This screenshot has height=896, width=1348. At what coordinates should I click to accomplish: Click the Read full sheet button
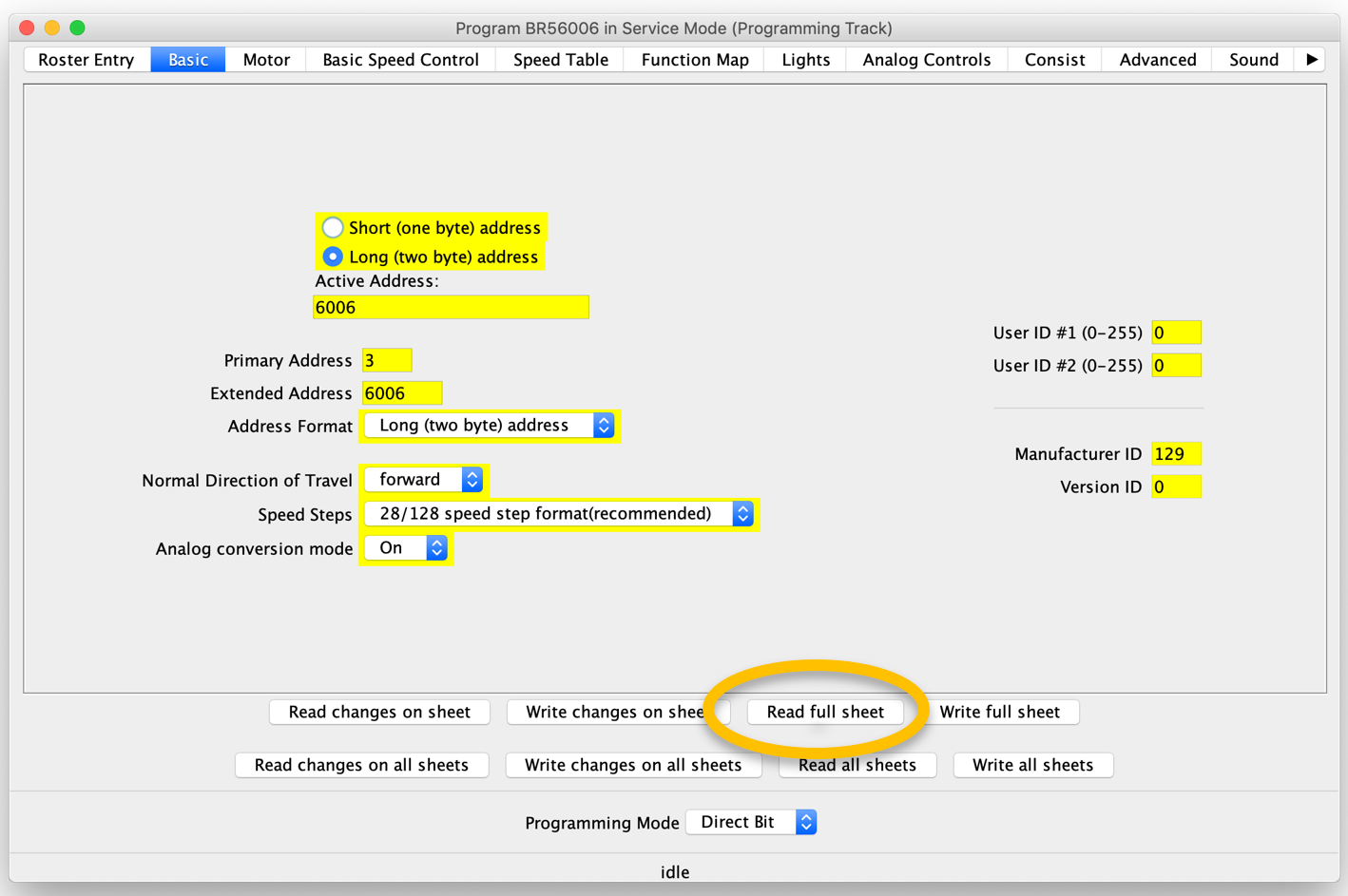pyautogui.click(x=825, y=712)
